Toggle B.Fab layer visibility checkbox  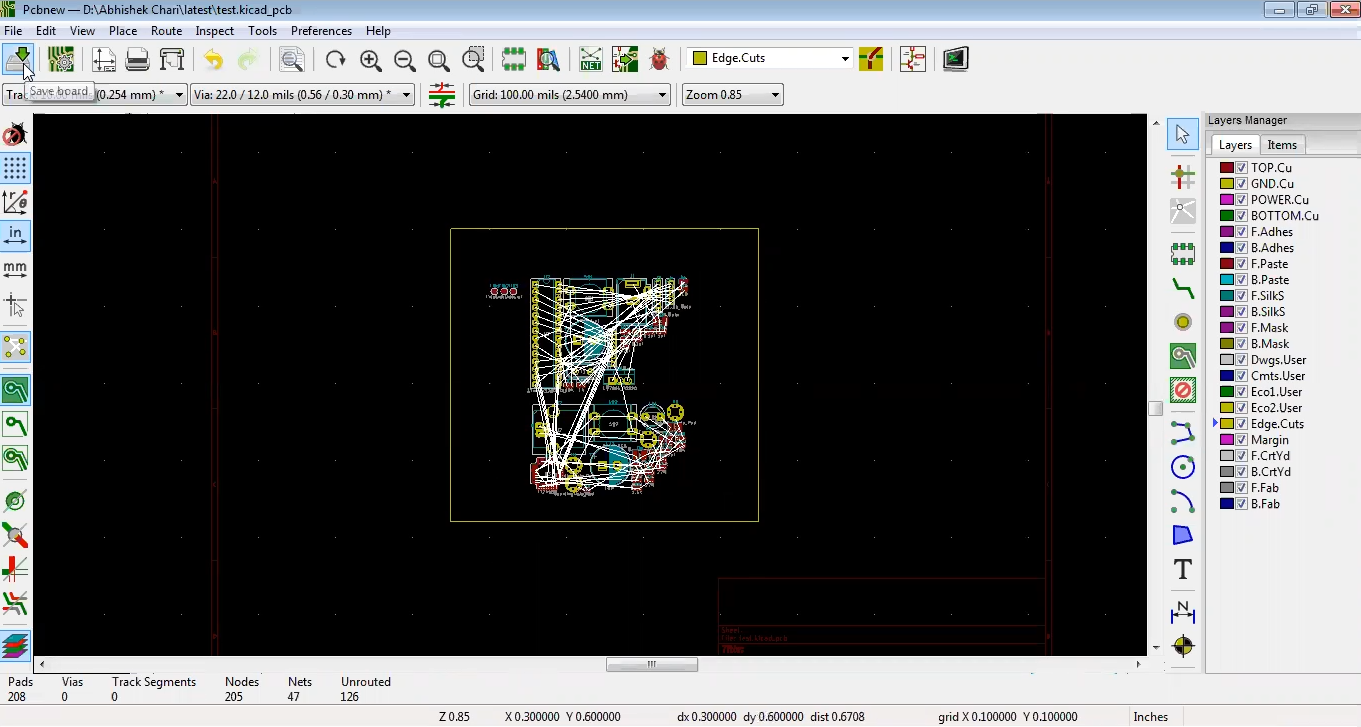(x=1242, y=504)
